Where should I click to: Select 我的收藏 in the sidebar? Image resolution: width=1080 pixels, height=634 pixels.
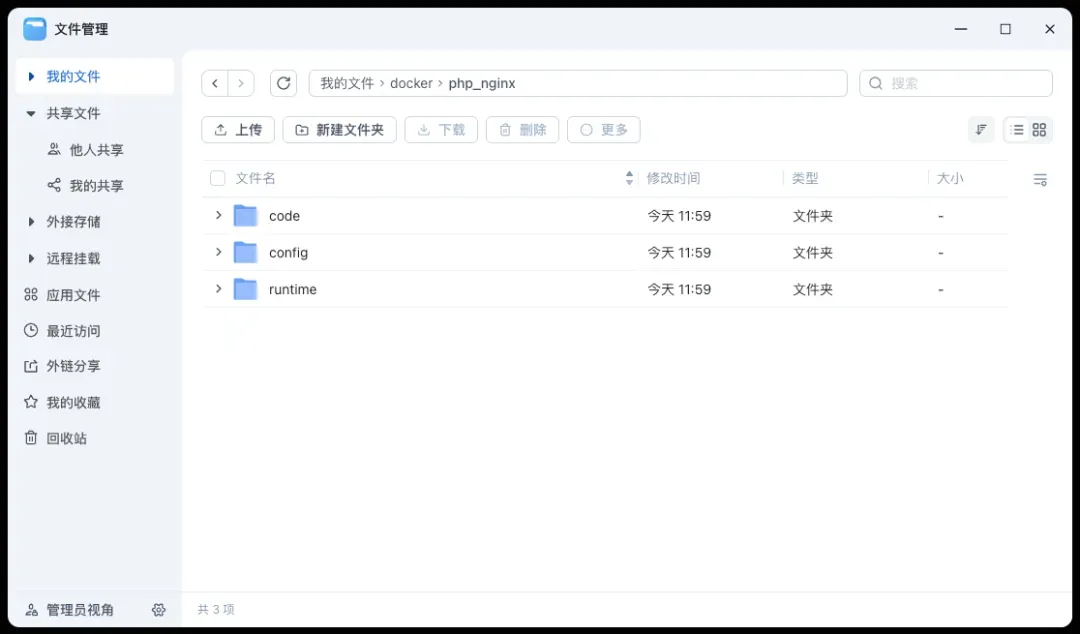click(x=73, y=402)
